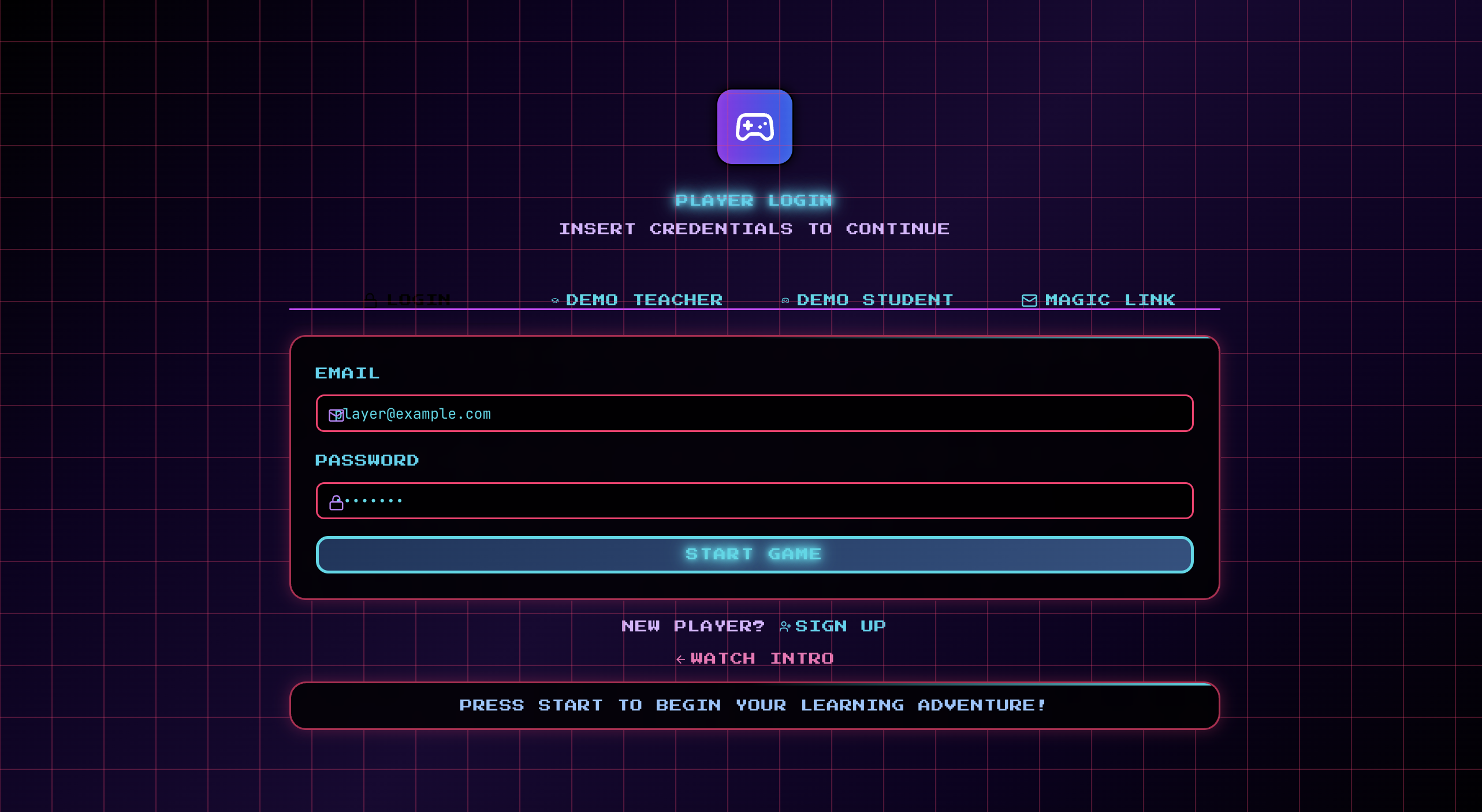This screenshot has width=1482, height=812.
Task: Focus the password input field
Action: [x=754, y=501]
